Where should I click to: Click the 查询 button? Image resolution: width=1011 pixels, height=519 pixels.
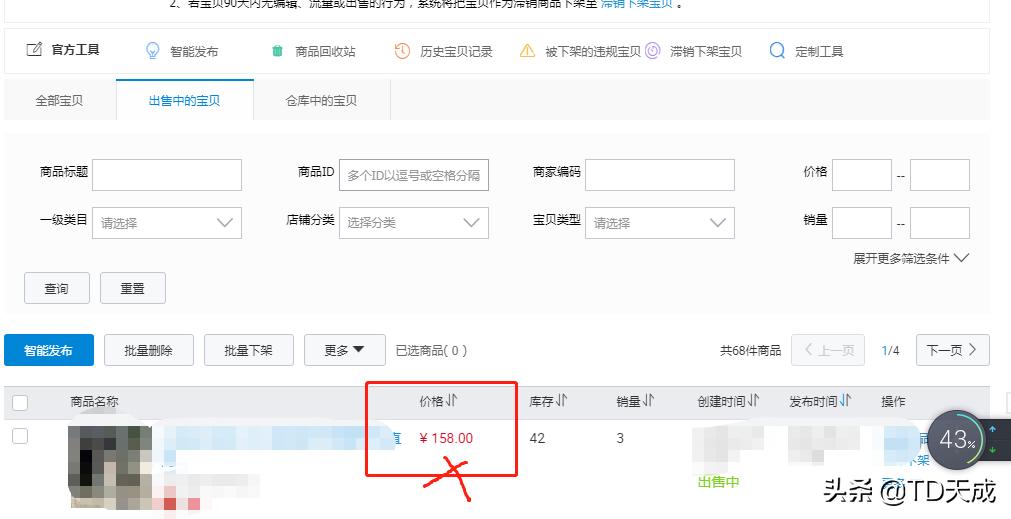(x=57, y=288)
